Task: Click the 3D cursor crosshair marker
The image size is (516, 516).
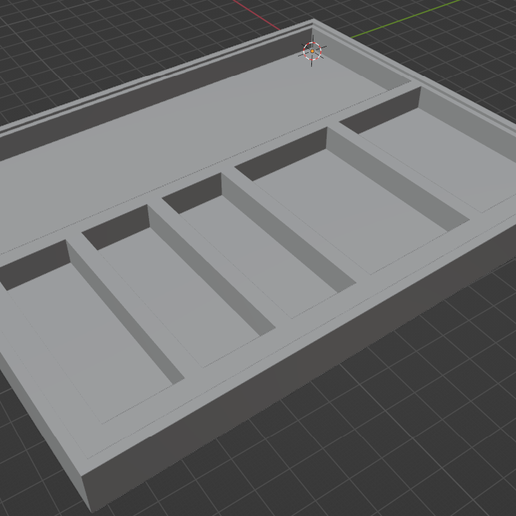Action: pos(312,51)
